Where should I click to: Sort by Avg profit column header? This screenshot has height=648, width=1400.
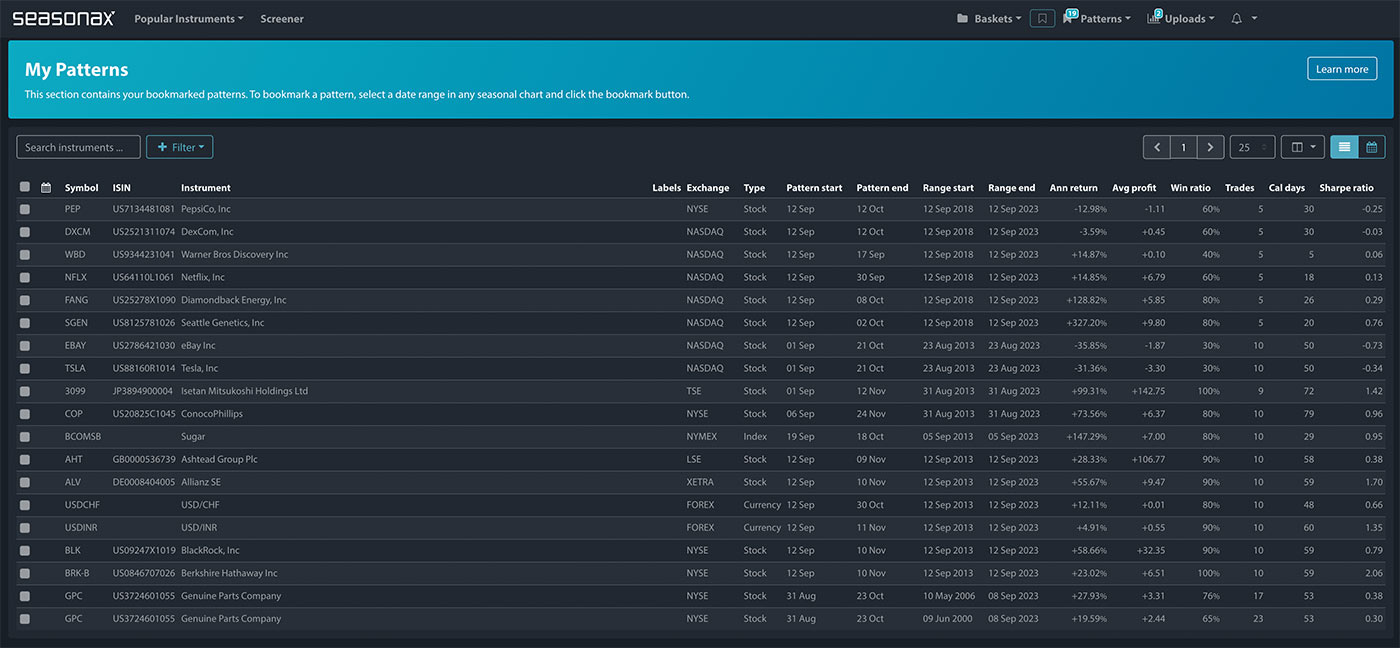point(1134,187)
